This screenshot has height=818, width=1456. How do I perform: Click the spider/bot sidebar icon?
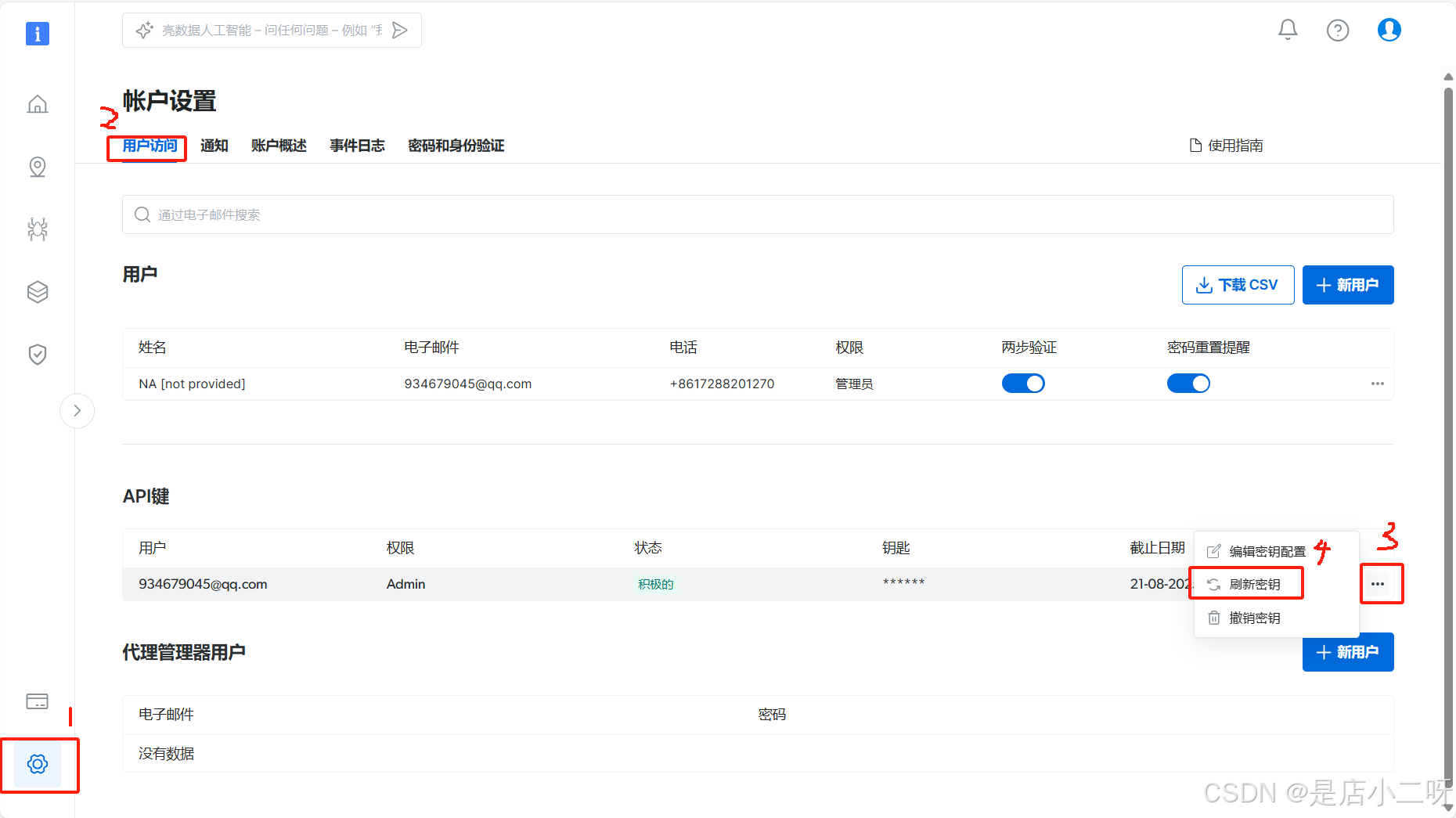[x=37, y=229]
